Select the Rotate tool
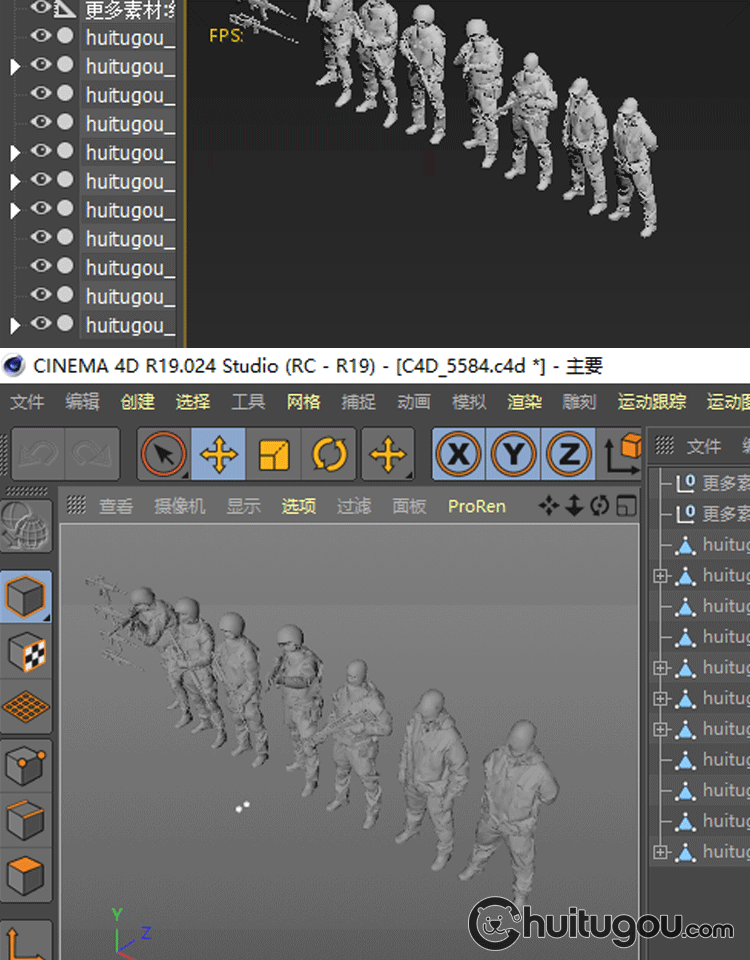750x960 pixels. click(329, 455)
